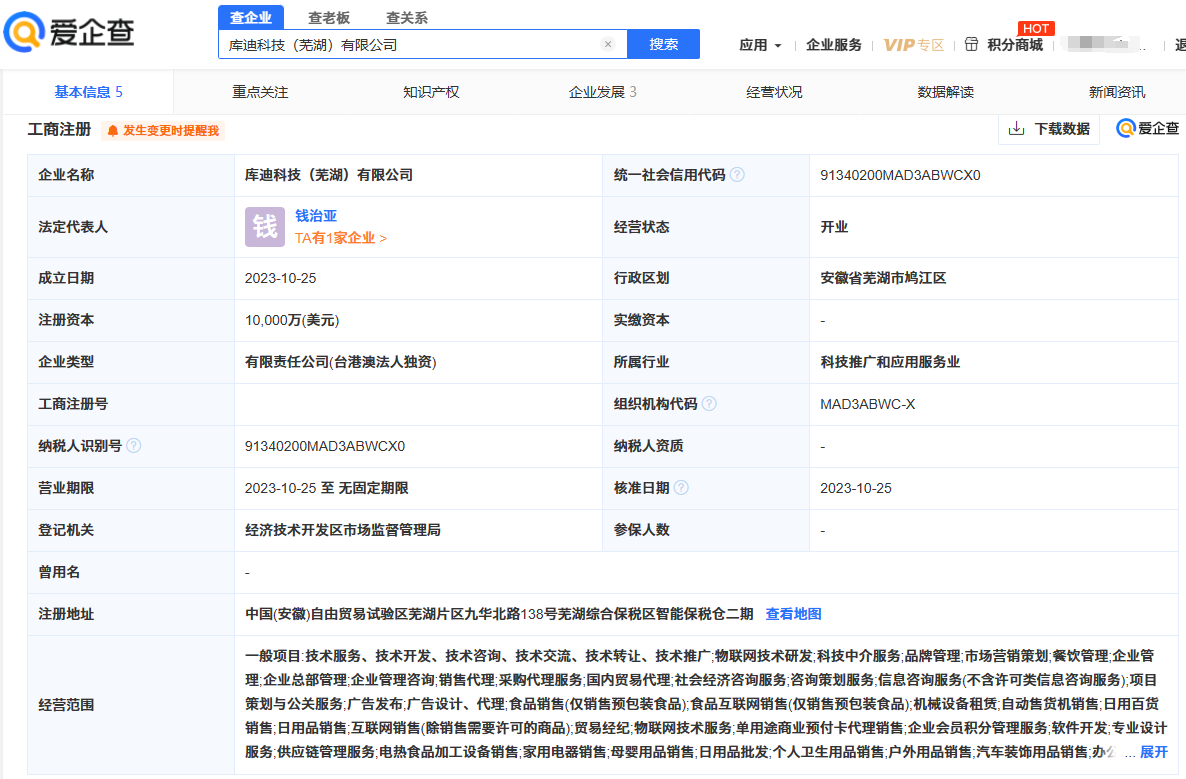Open legal representative 钱治亚 profile link
This screenshot has height=779, width=1186.
[316, 216]
